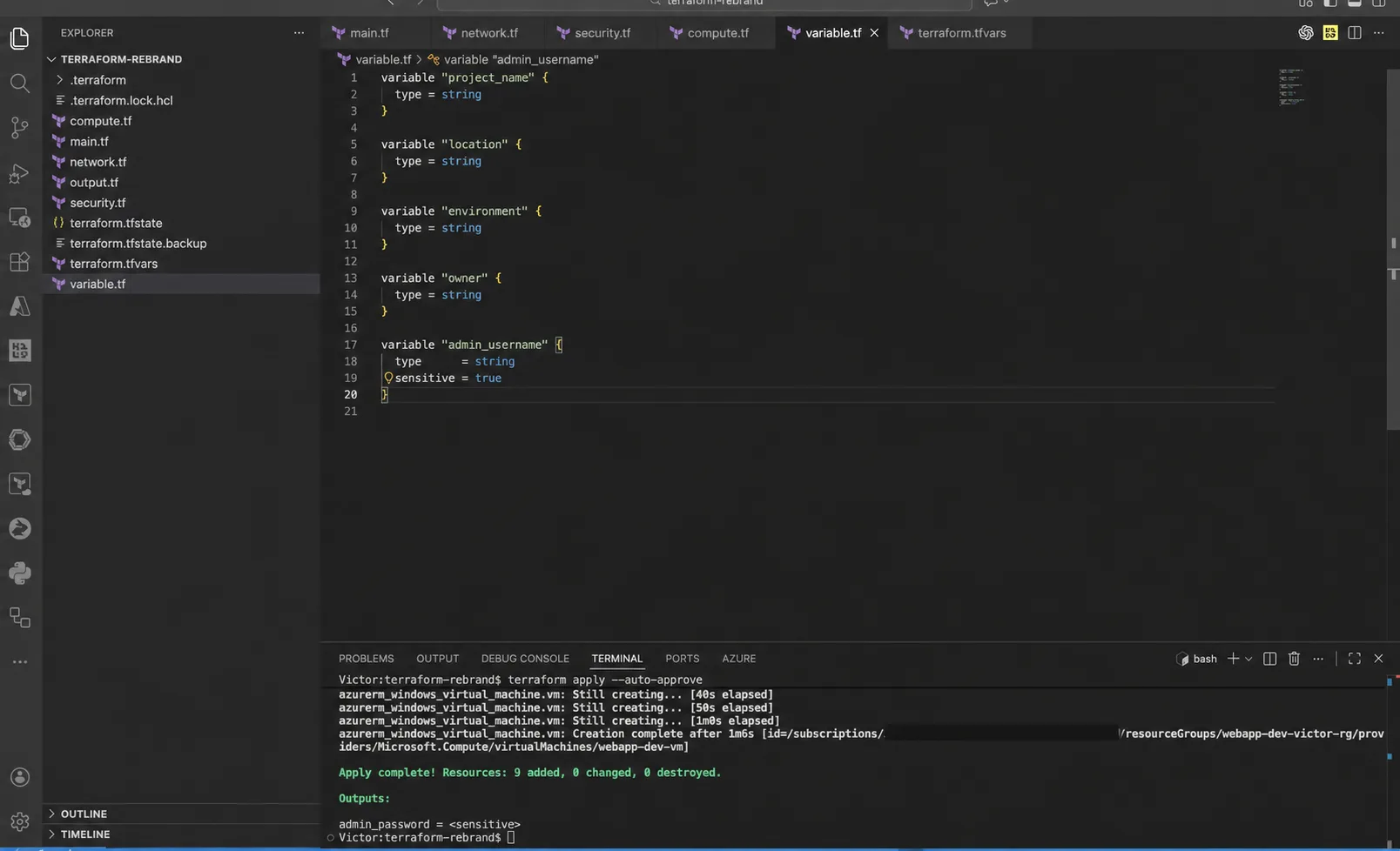This screenshot has height=851, width=1400.
Task: Switch to the network.tf tab
Action: coord(489,33)
